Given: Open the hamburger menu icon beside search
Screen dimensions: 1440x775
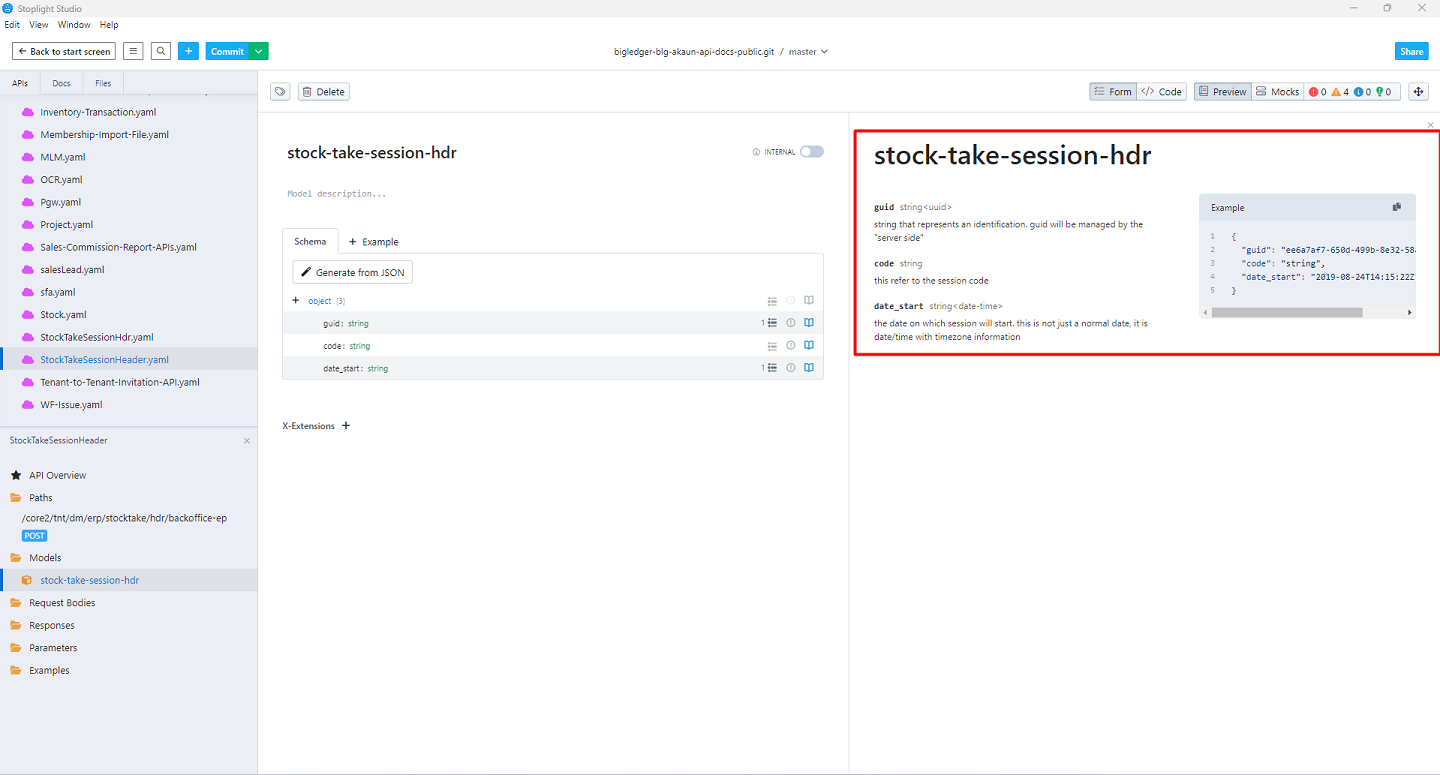Looking at the screenshot, I should [134, 51].
